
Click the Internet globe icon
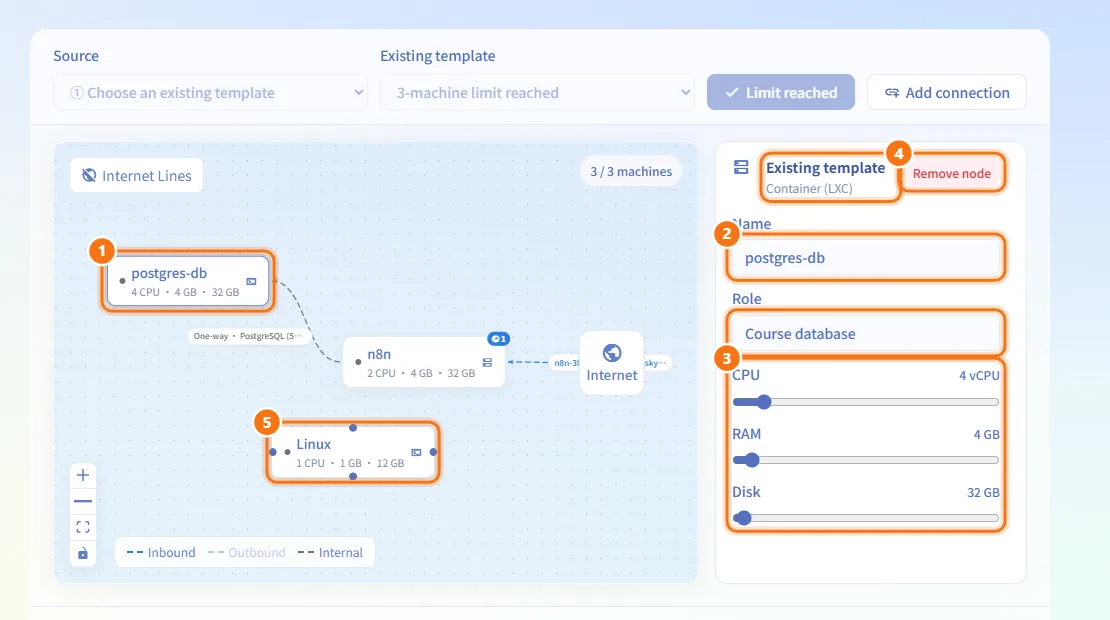click(612, 352)
